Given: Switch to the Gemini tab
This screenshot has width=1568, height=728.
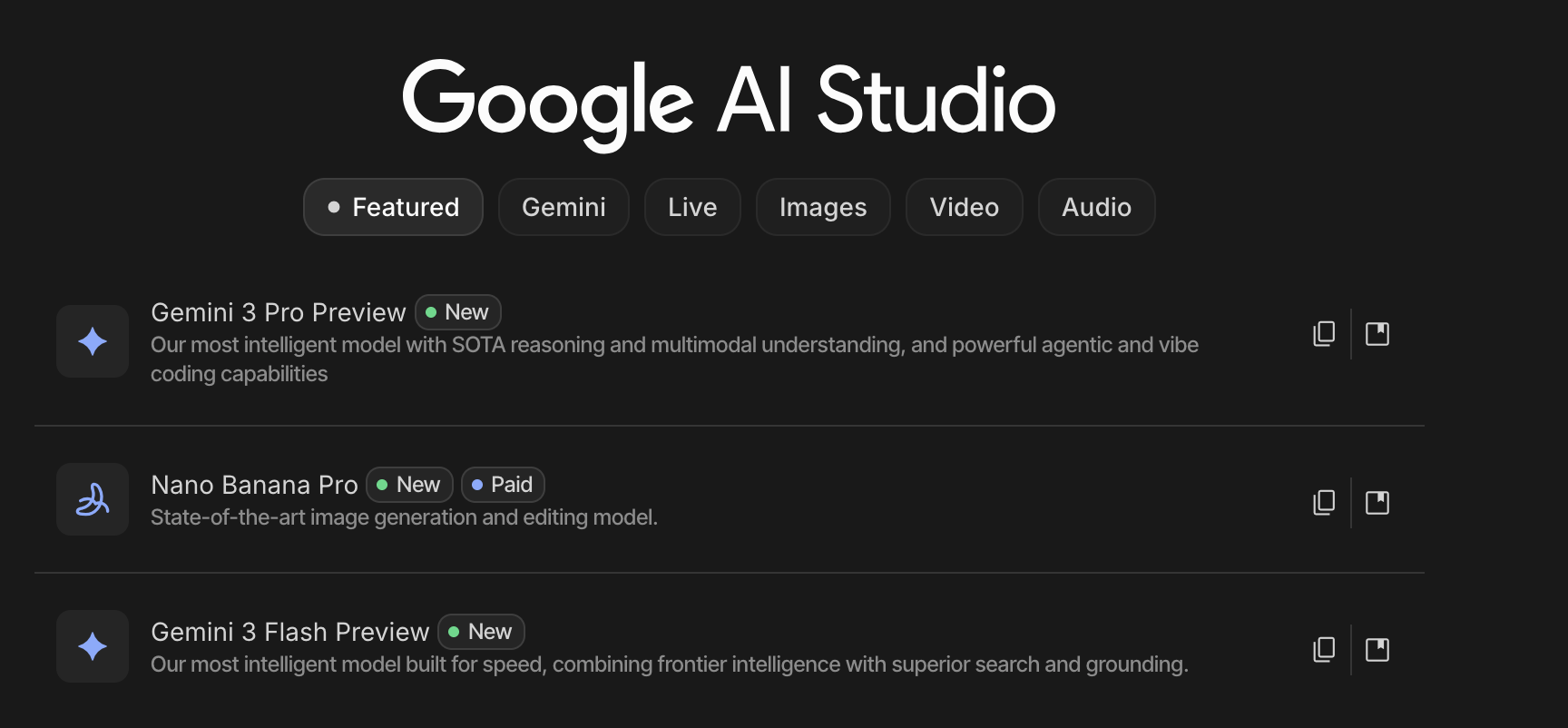Looking at the screenshot, I should pos(563,207).
